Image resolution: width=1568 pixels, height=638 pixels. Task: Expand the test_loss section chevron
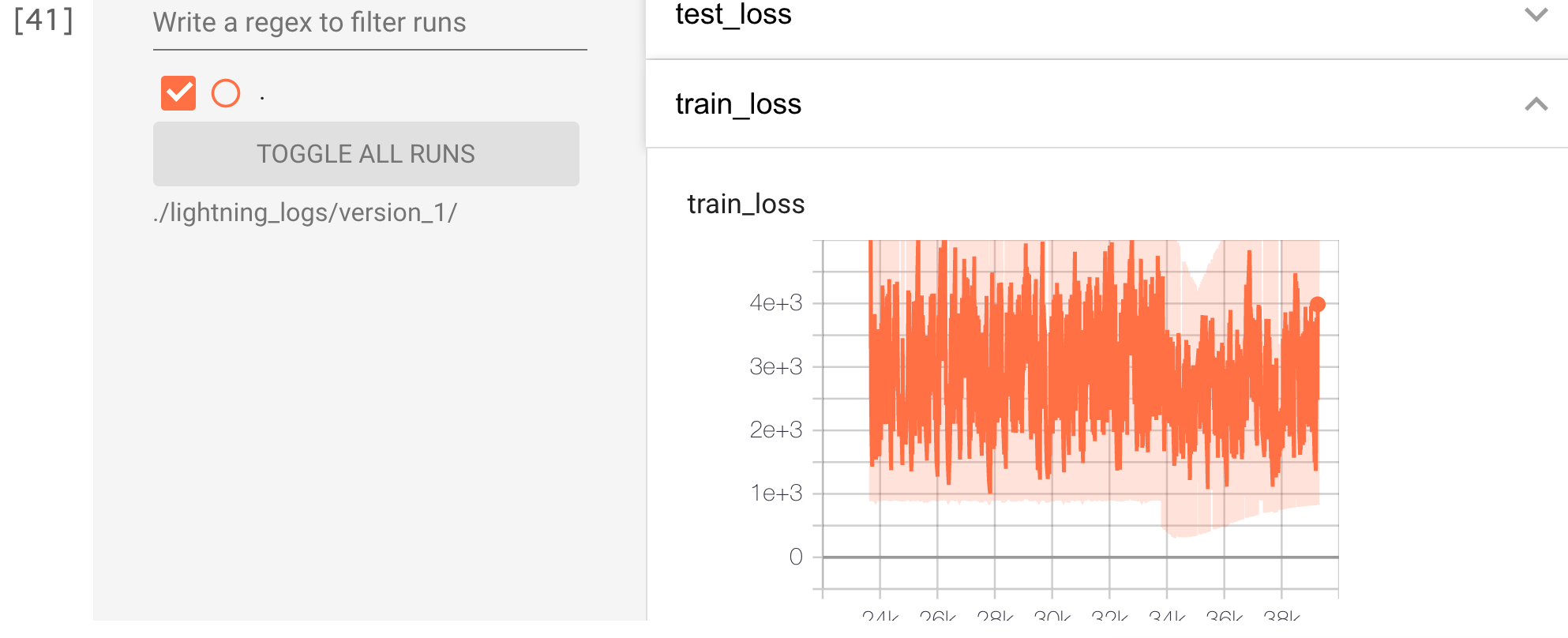coord(1536,15)
